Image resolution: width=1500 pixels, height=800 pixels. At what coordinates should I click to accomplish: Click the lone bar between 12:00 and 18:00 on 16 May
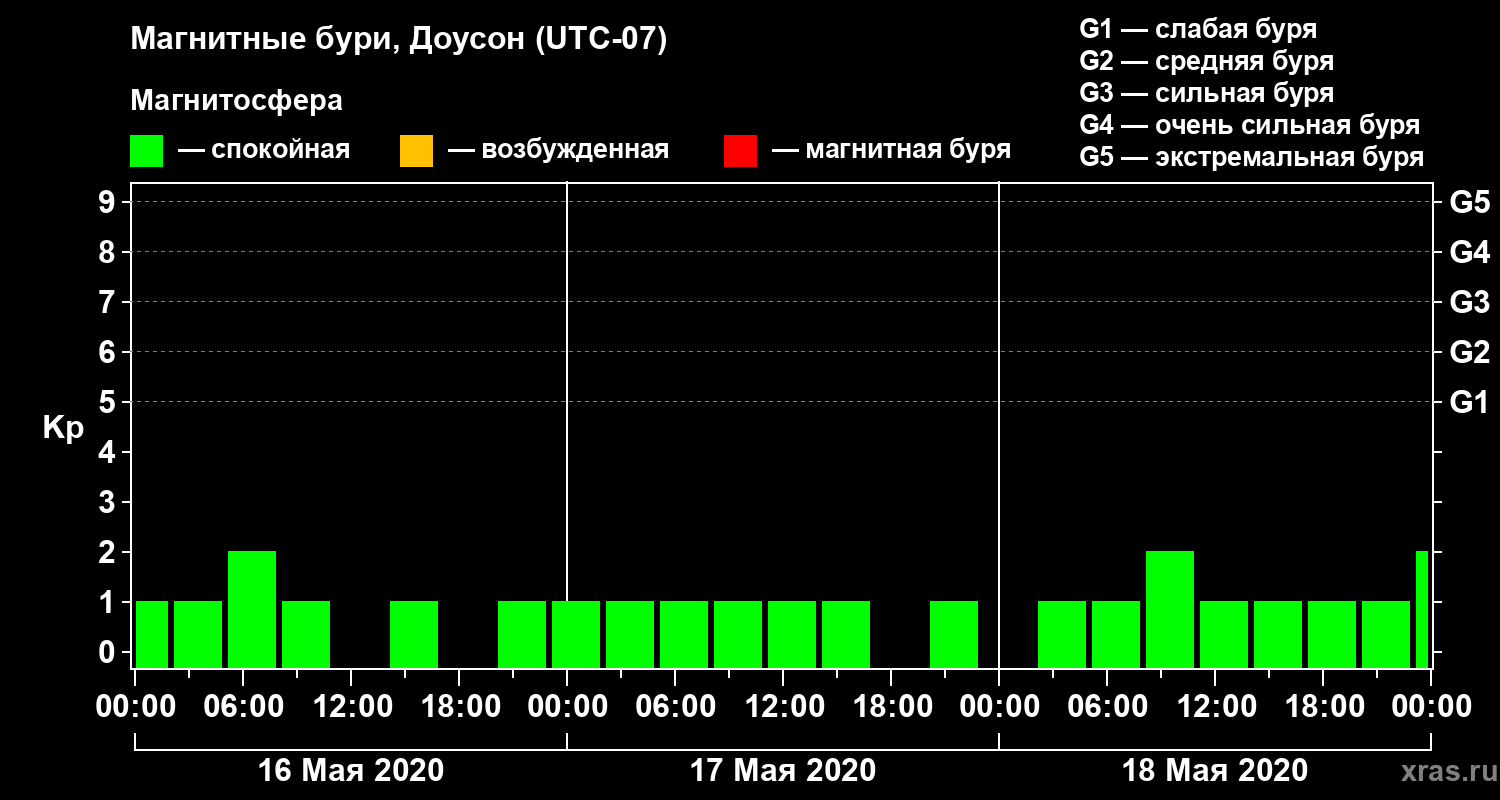414,634
